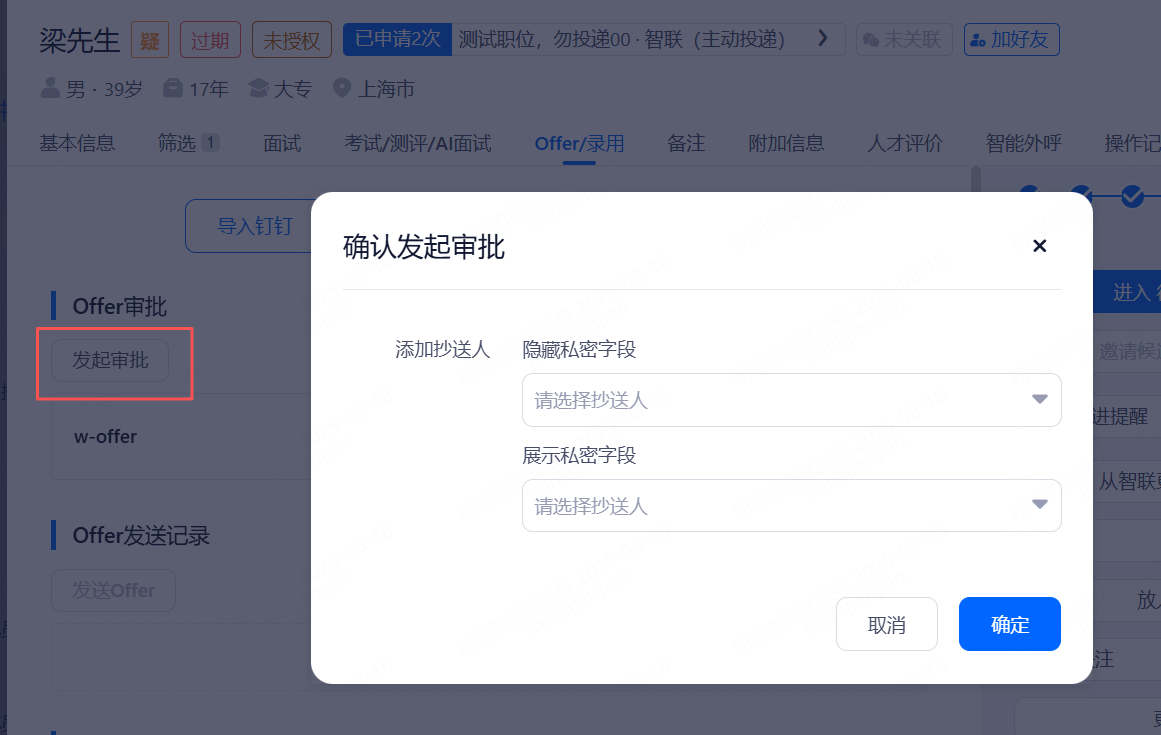Click the checked progress step circle
This screenshot has height=735, width=1161.
(x=1132, y=195)
